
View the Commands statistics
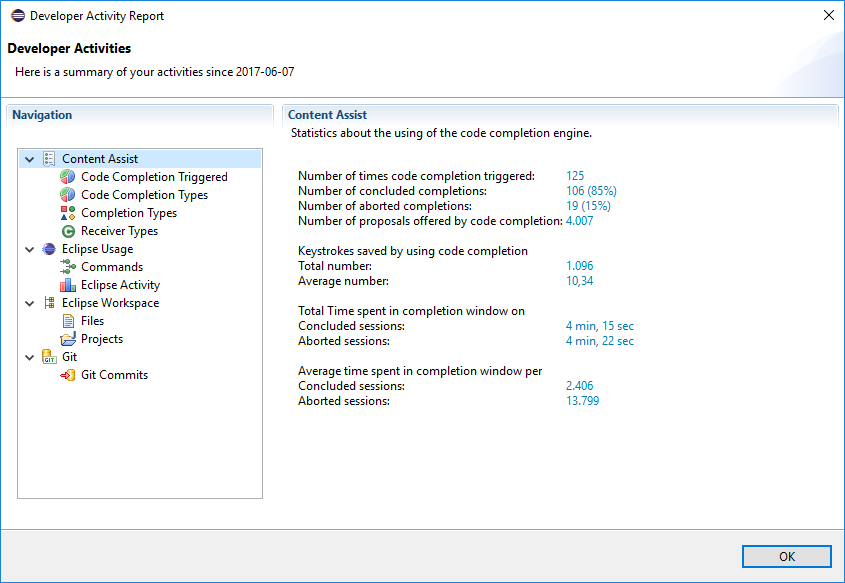pyautogui.click(x=112, y=267)
